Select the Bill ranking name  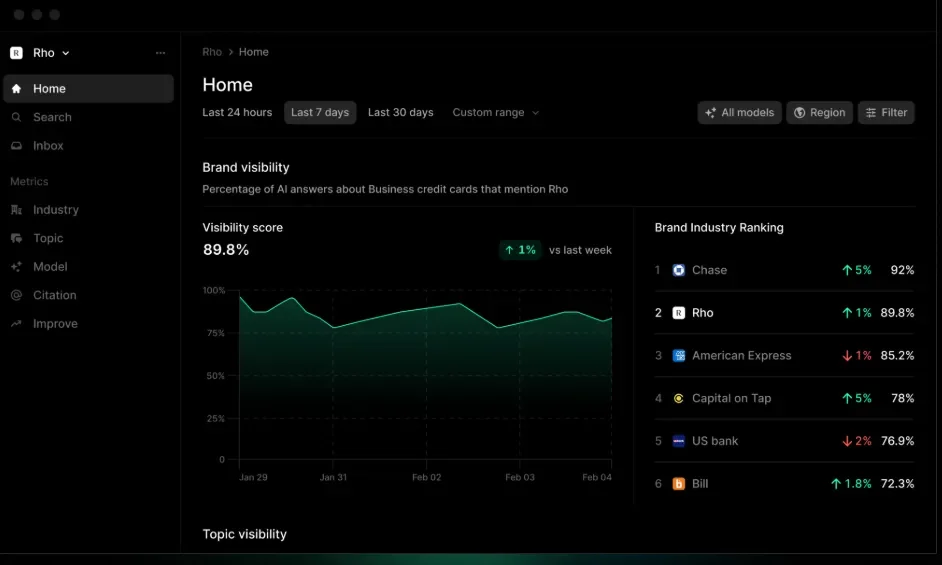(x=700, y=483)
